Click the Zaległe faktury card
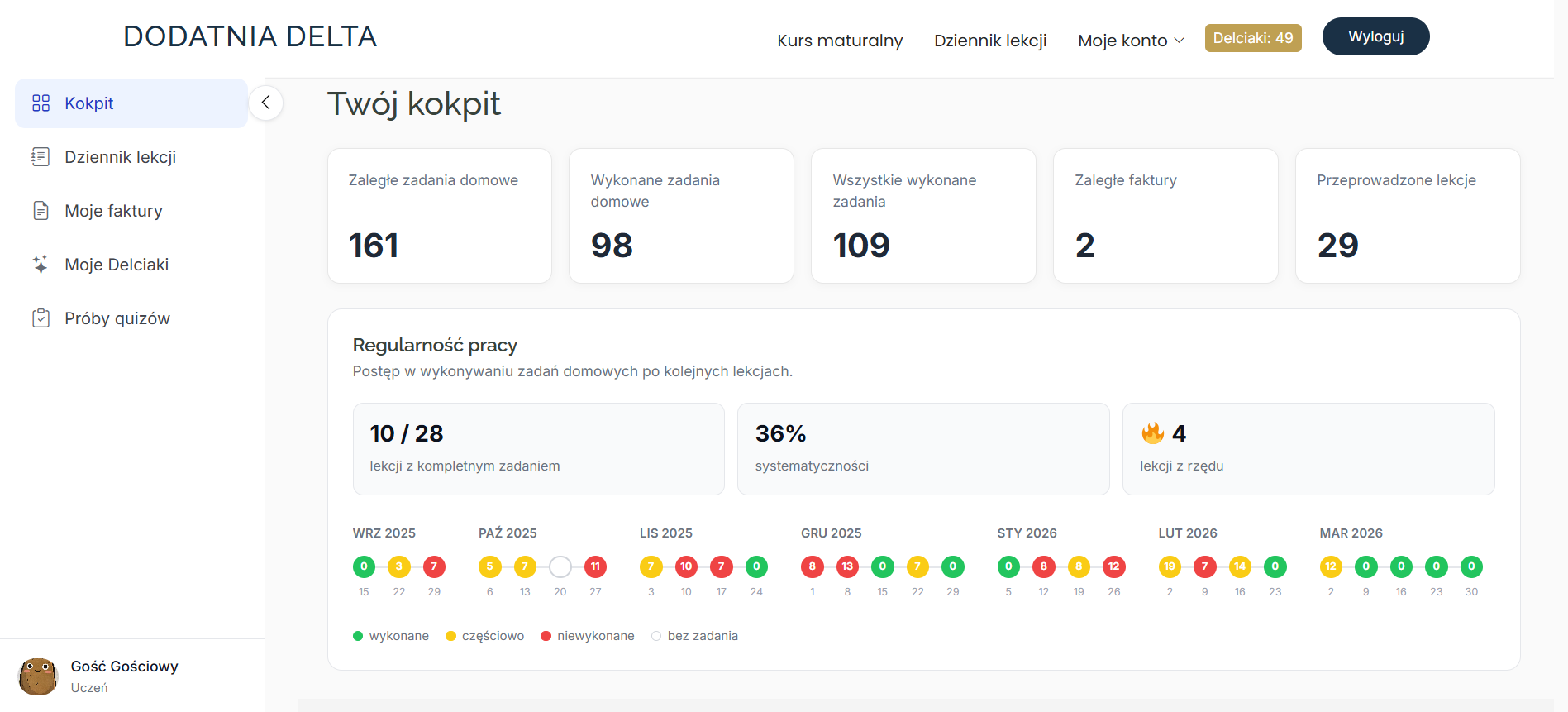The image size is (1568, 712). click(1165, 216)
